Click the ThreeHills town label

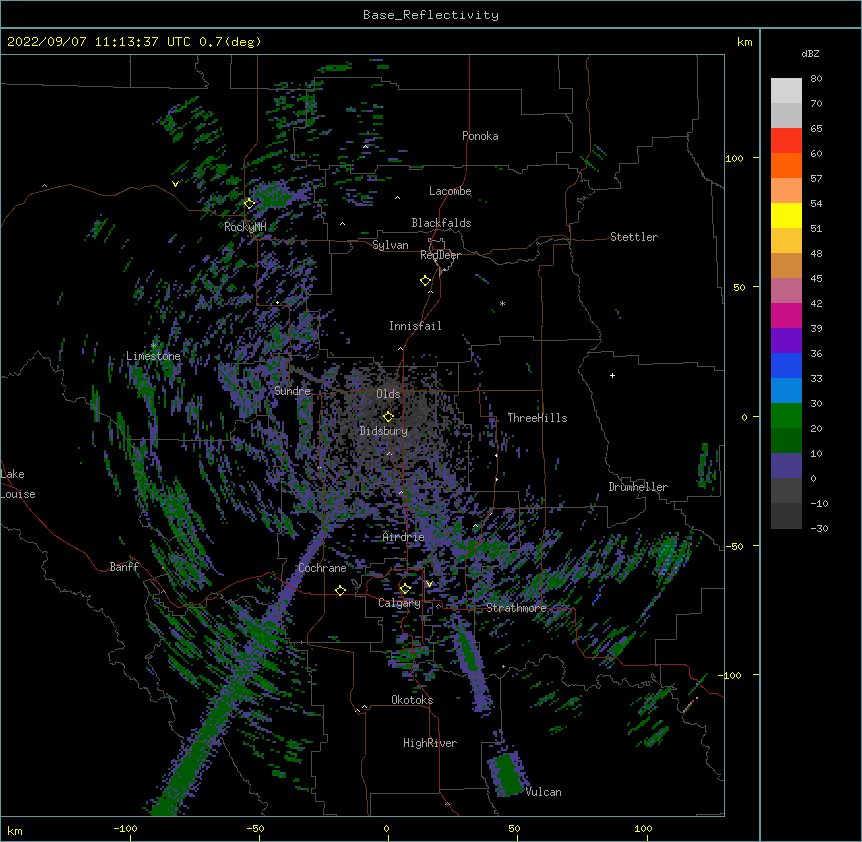click(x=537, y=418)
